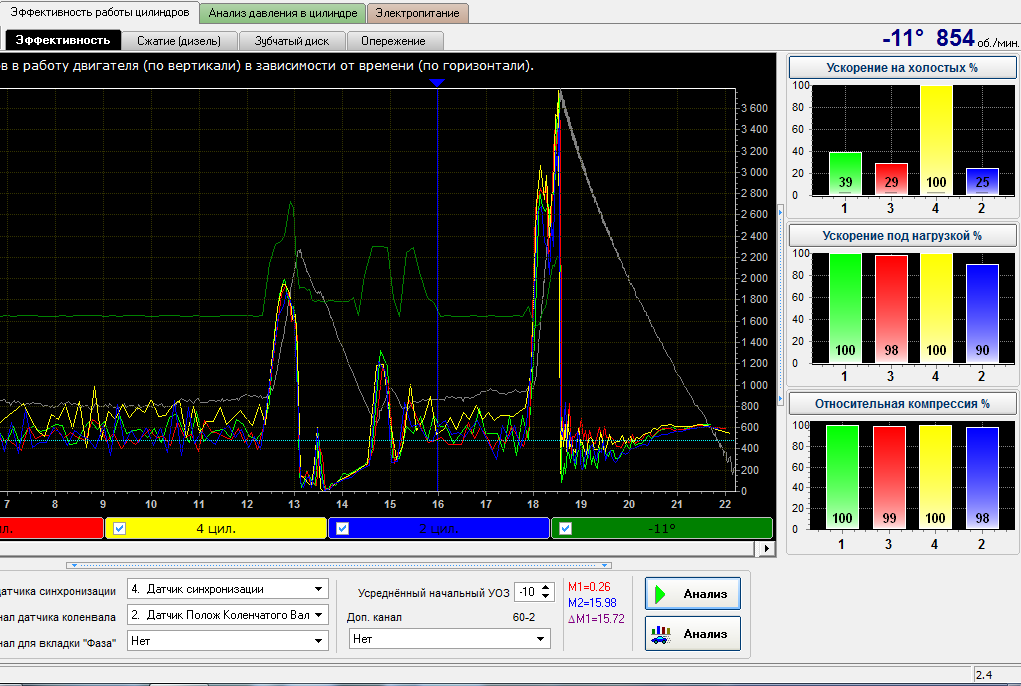The width and height of the screenshot is (1021, 686).
Task: Click the 60-2 disc type label
Action: (x=524, y=617)
